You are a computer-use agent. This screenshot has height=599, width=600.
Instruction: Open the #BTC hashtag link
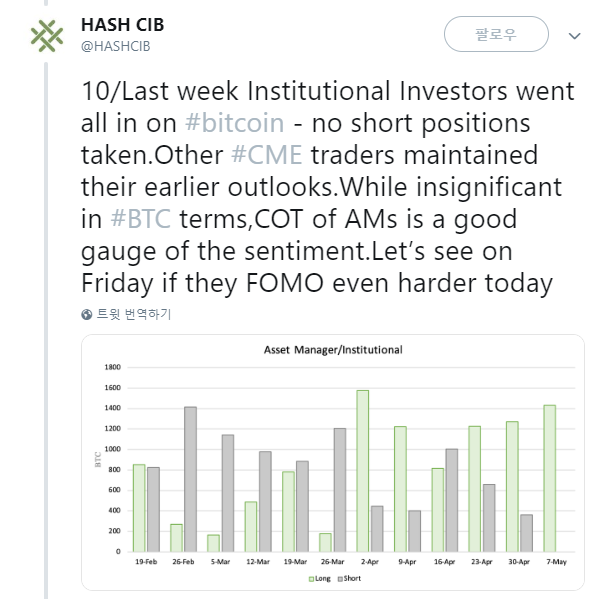[140, 219]
